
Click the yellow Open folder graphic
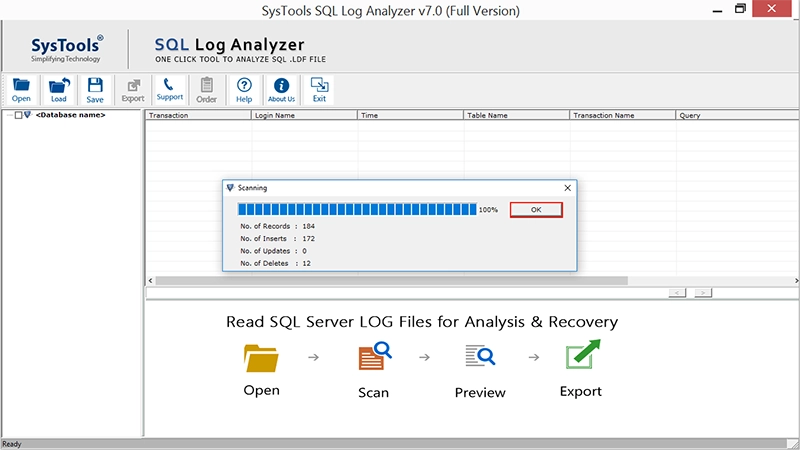[261, 358]
